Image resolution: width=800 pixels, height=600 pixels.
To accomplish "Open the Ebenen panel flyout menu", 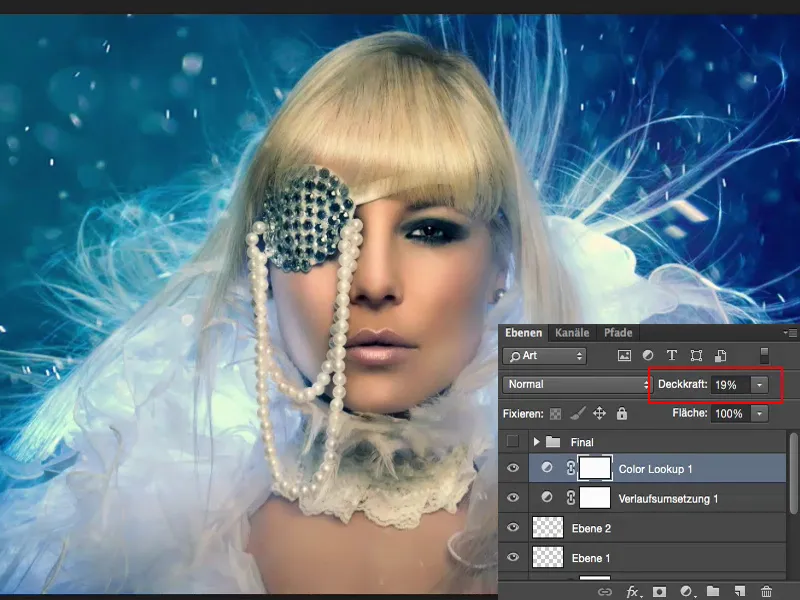I will 790,333.
